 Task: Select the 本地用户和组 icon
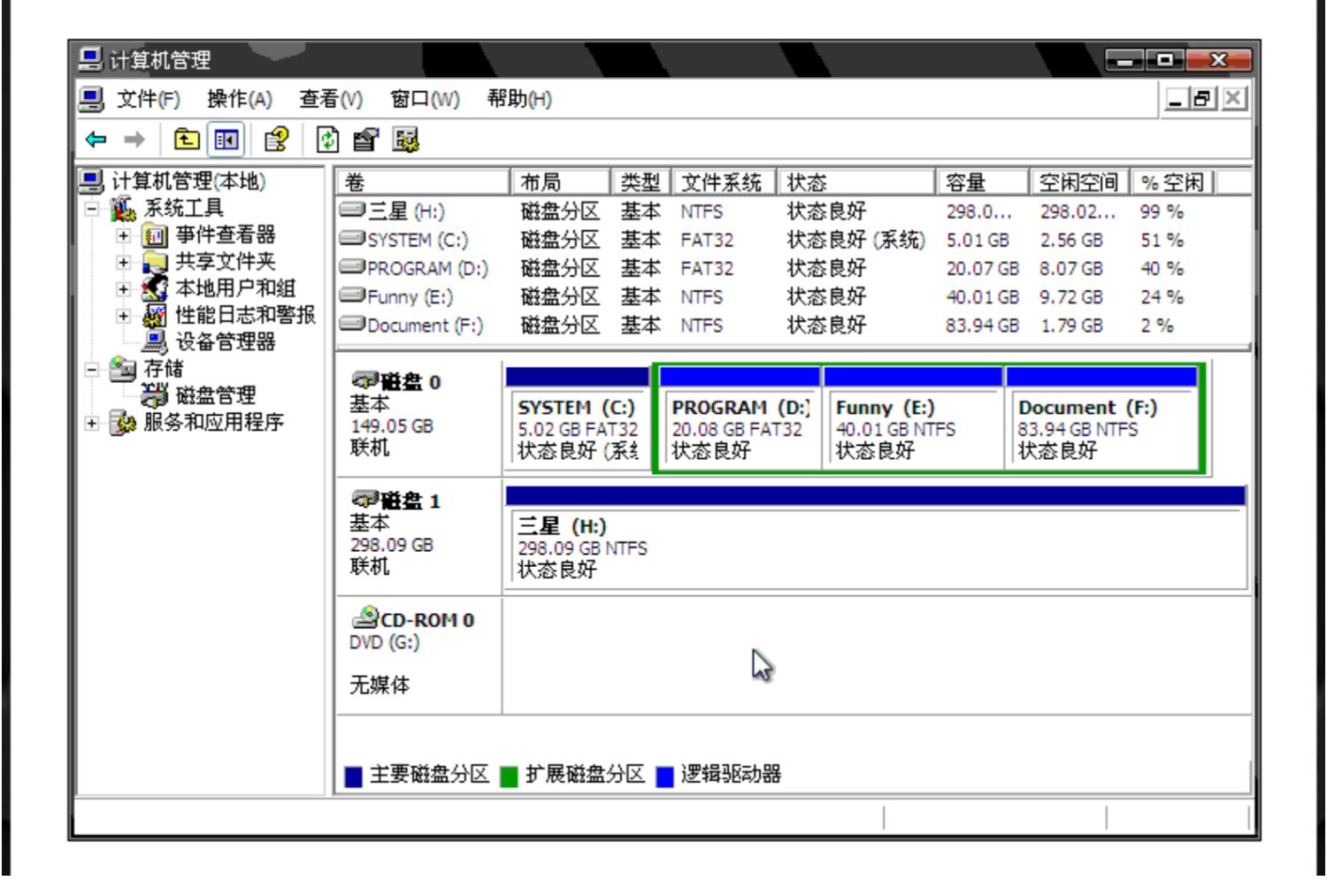(x=155, y=288)
